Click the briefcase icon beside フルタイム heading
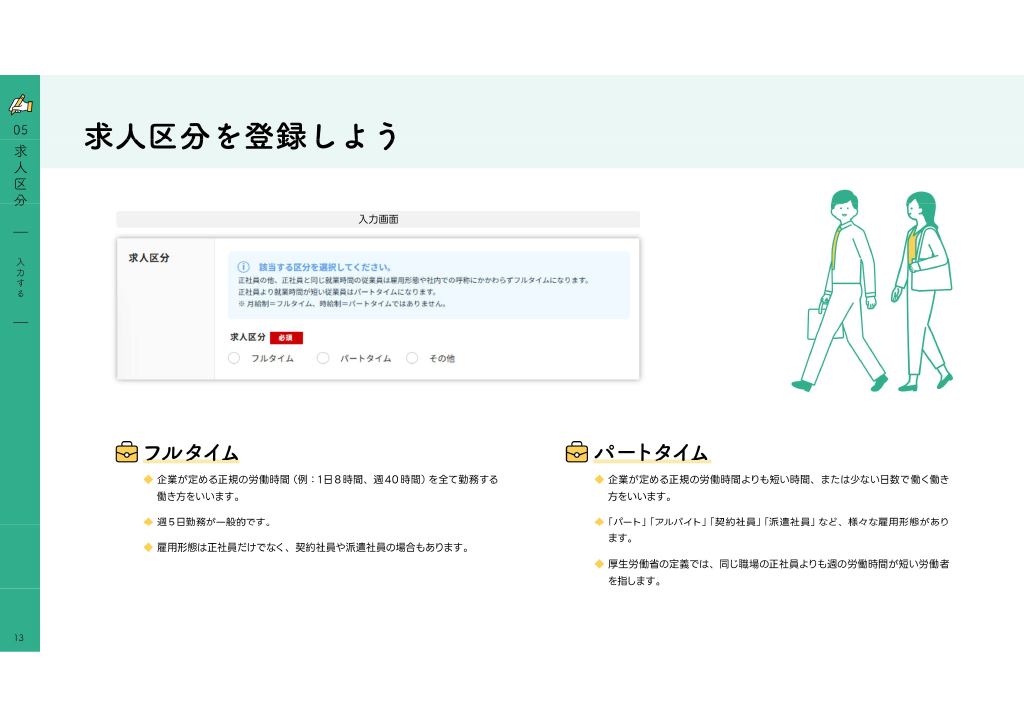1024x726 pixels. (x=127, y=452)
